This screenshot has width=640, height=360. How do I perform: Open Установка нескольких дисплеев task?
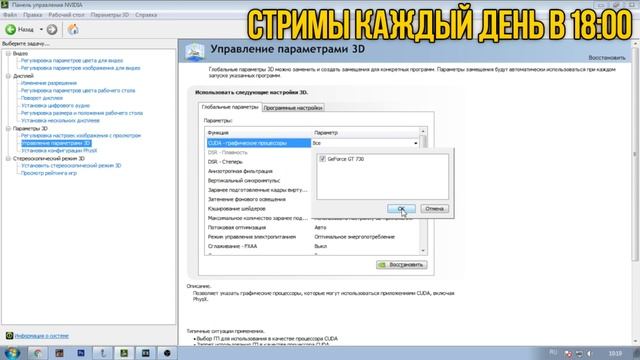pos(60,120)
